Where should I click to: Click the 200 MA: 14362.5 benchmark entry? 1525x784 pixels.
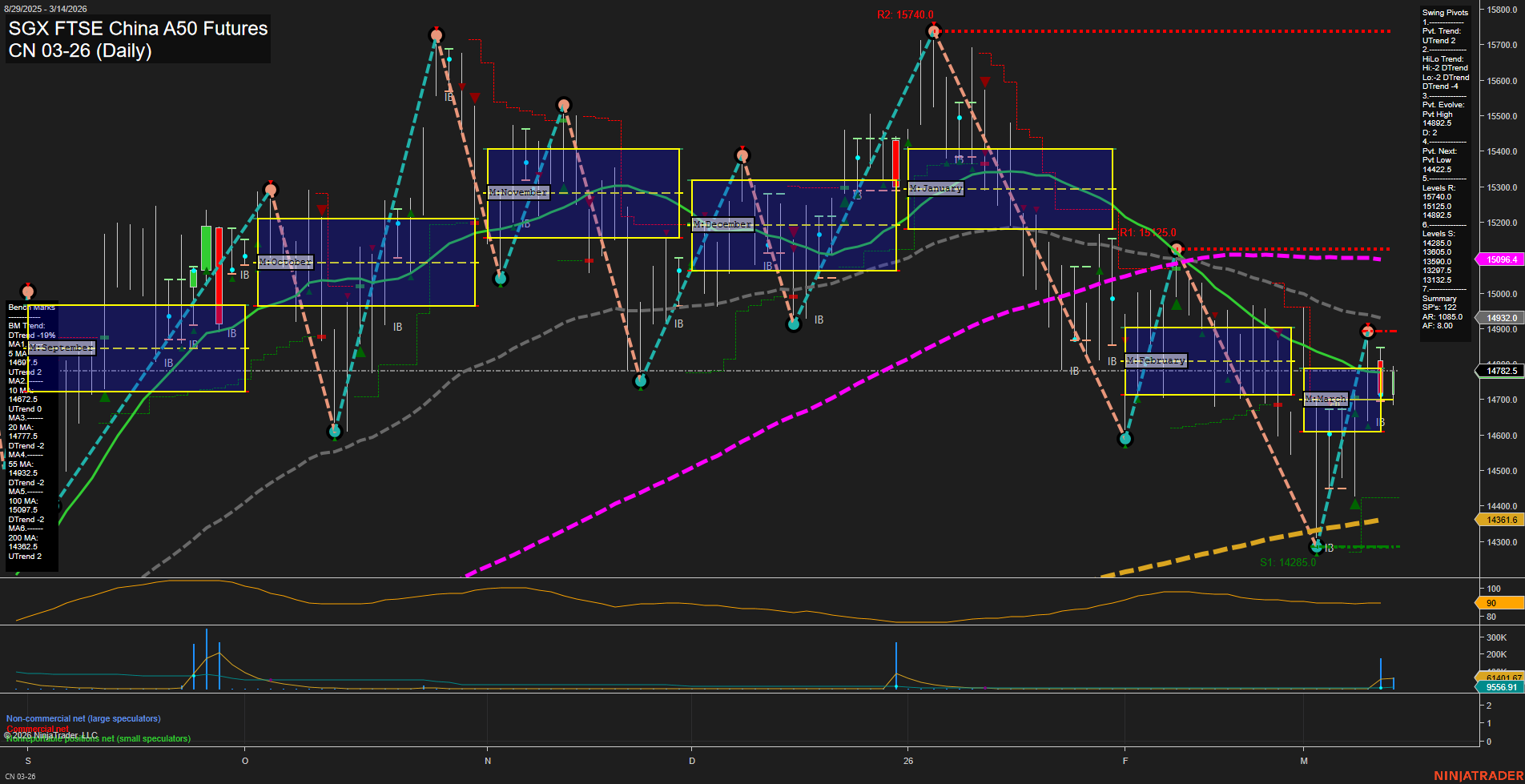click(x=22, y=542)
